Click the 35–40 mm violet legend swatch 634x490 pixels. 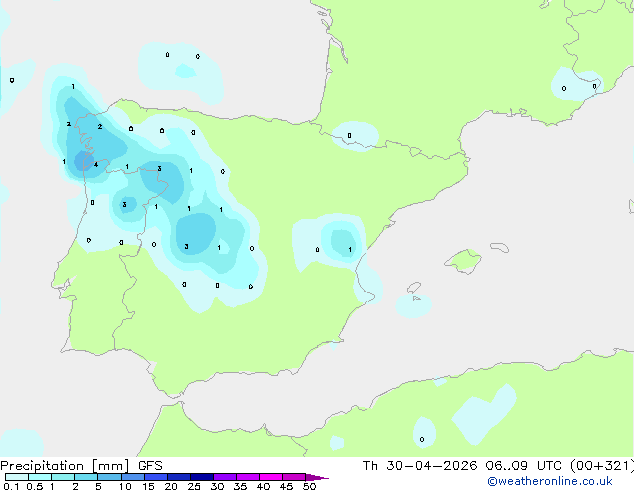[x=248, y=477]
